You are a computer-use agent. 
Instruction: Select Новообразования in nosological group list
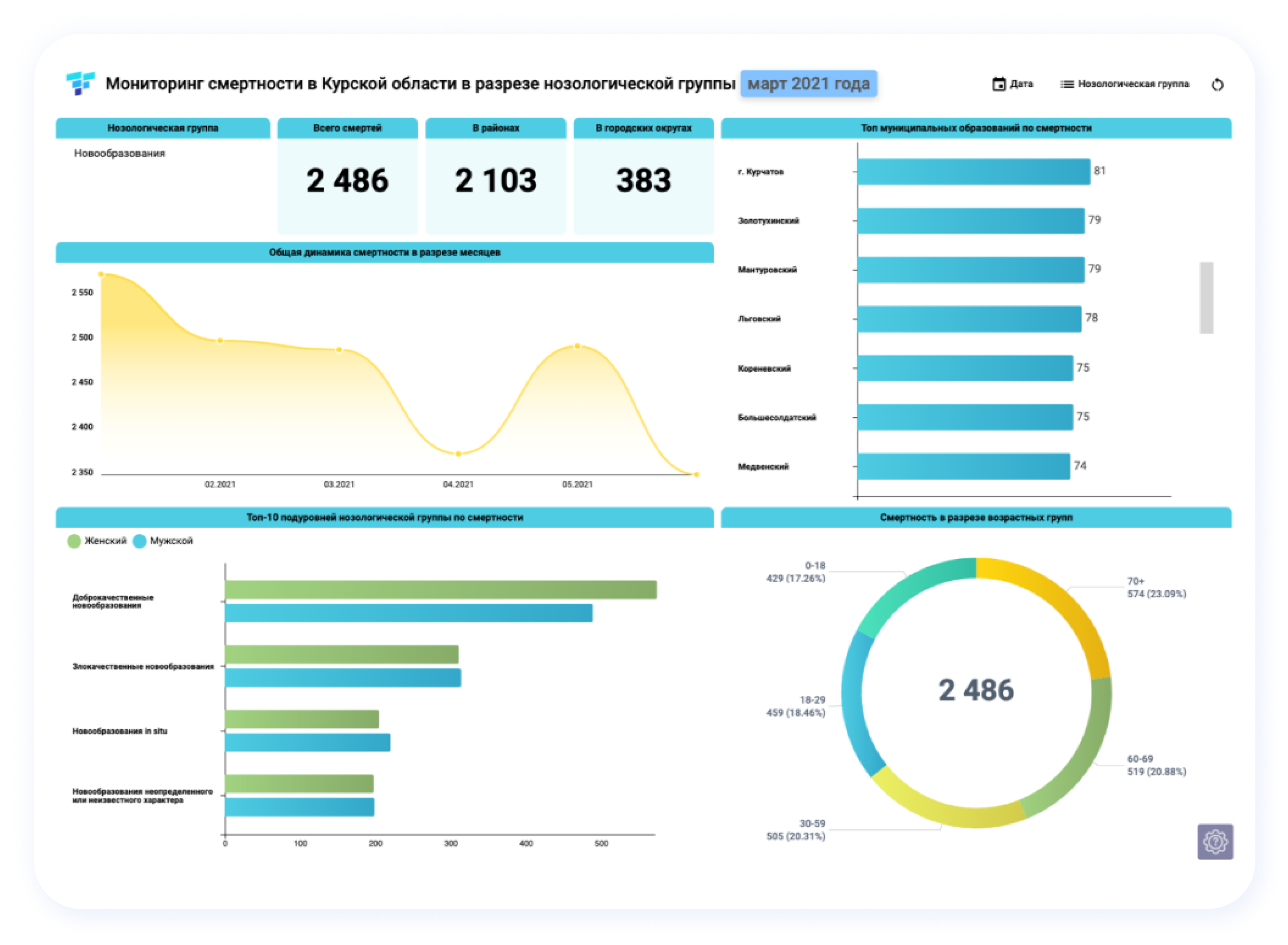tap(120, 153)
